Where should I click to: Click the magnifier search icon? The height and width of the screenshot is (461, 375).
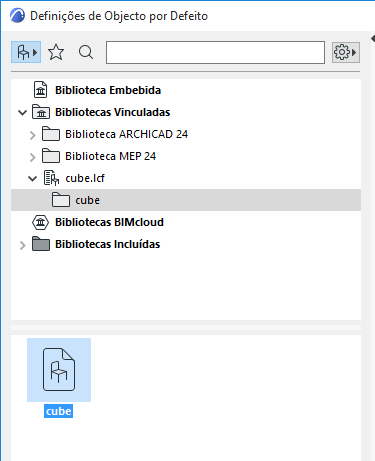tap(86, 52)
